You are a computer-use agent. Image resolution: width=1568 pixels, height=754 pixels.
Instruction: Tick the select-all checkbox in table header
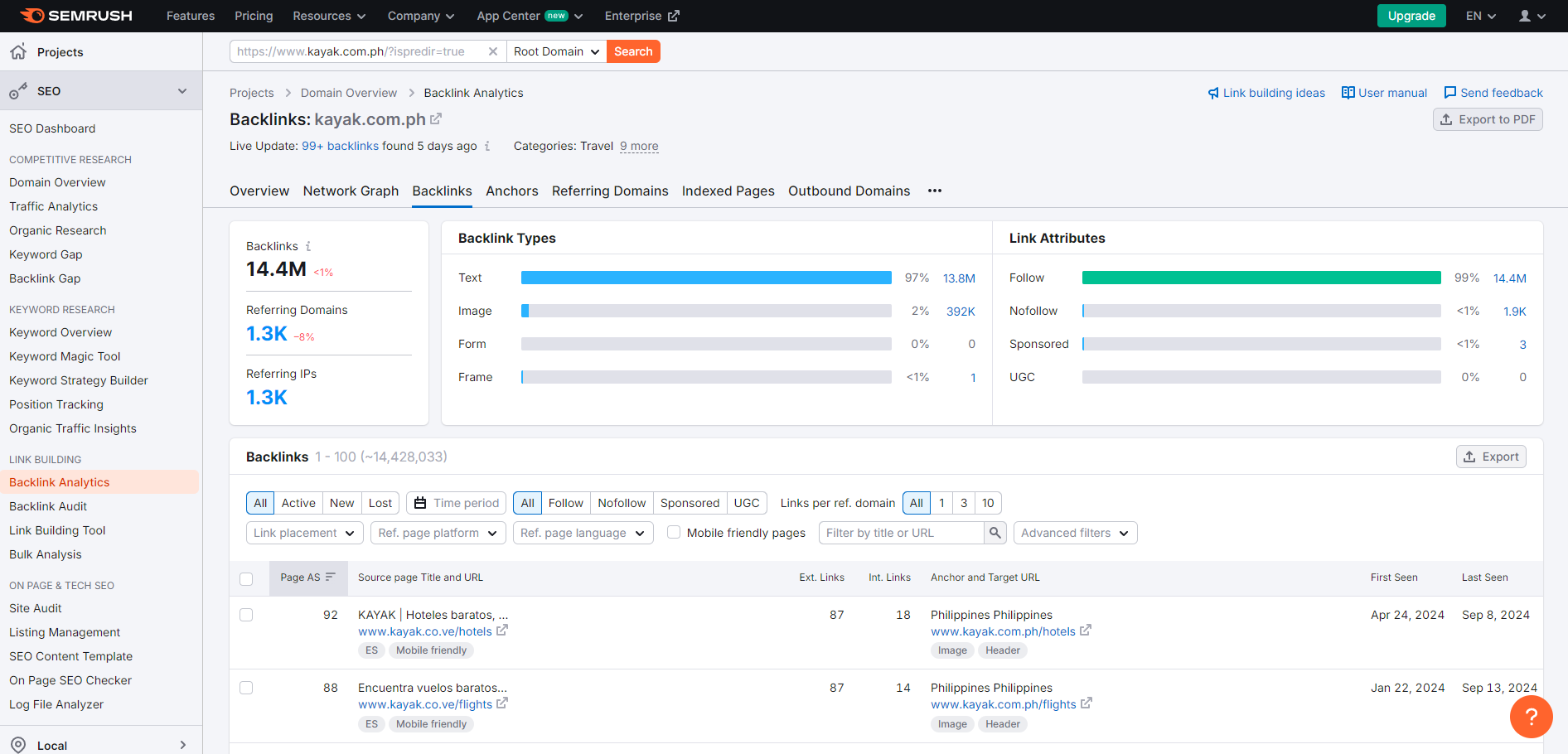246,578
